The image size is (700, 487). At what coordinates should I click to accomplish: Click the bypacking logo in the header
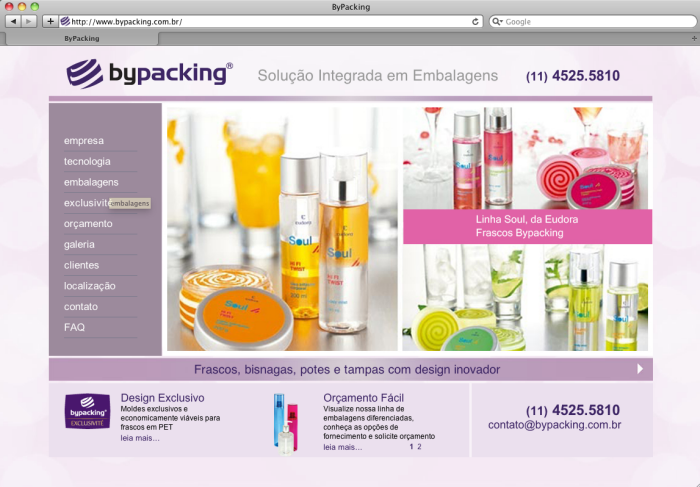point(150,73)
